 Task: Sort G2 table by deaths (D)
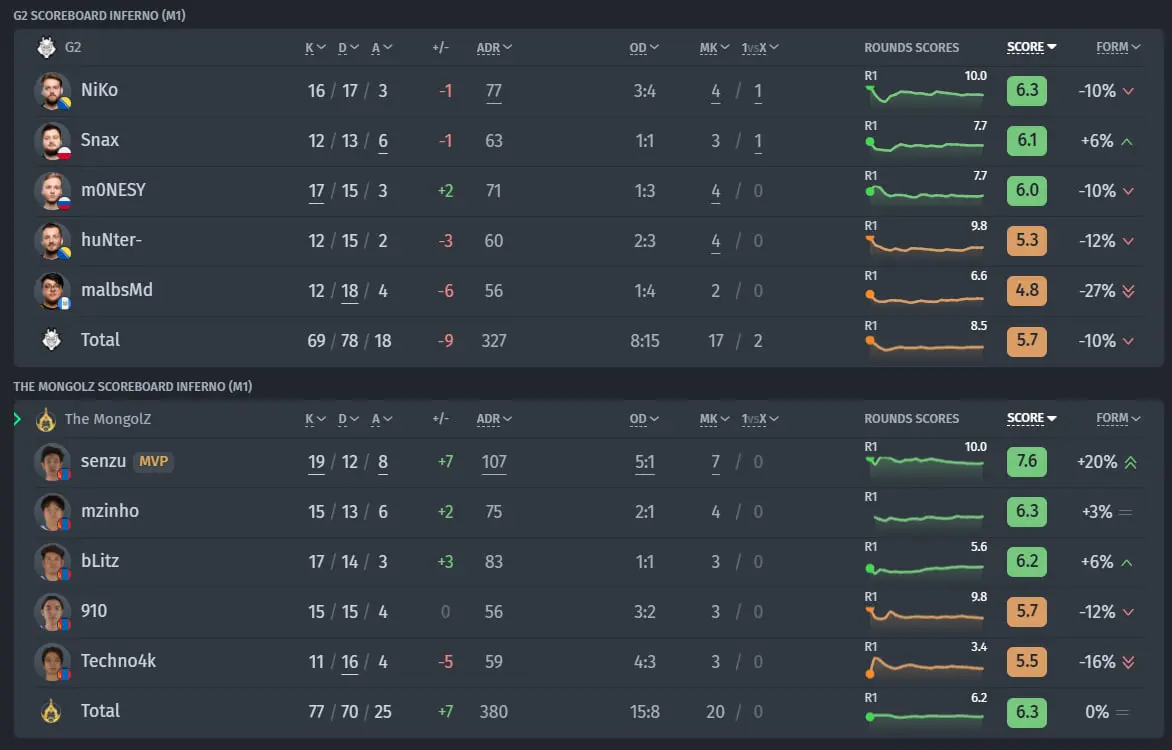click(348, 48)
